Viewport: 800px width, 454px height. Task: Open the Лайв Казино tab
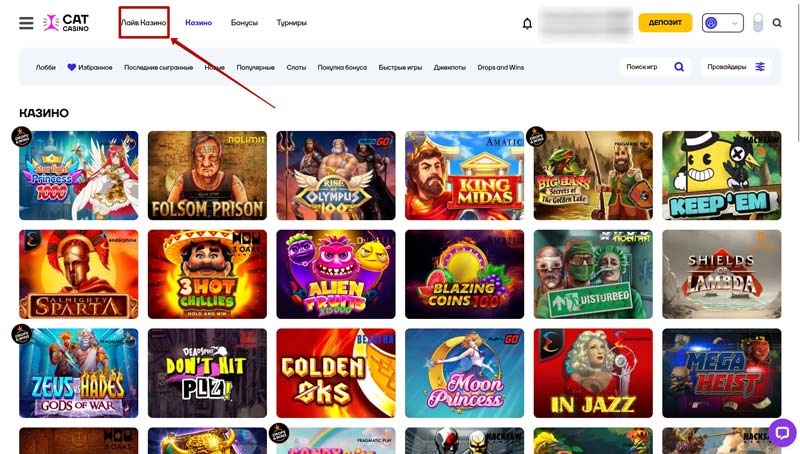coord(144,23)
